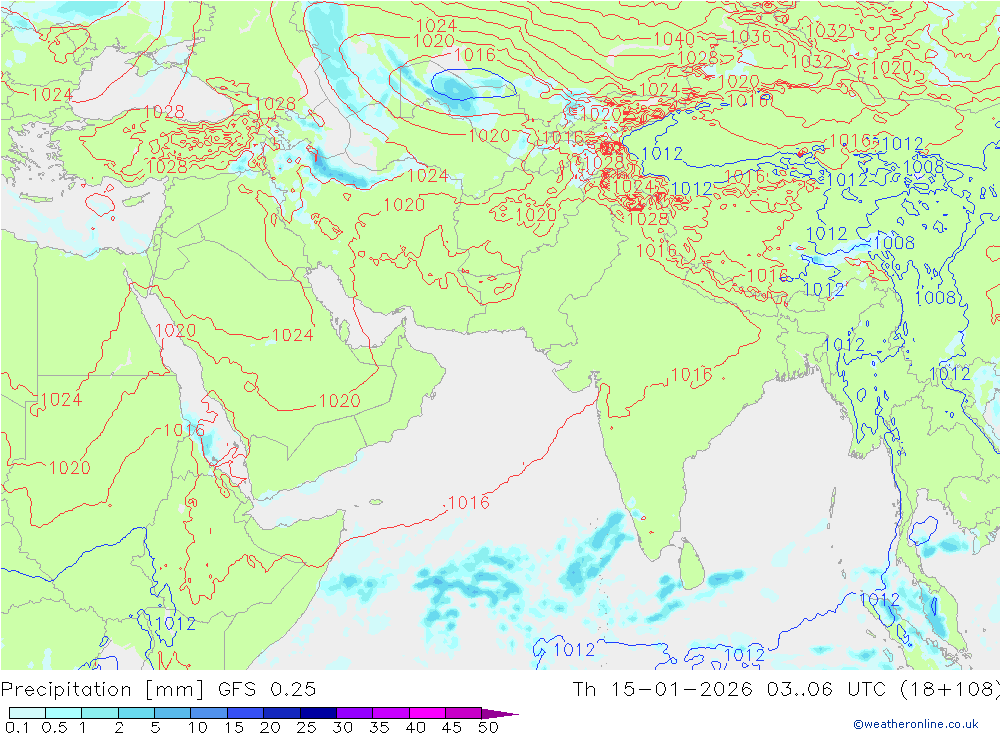This screenshot has height=733, width=1000.
Task: Select the 10–15 mm legend color box
Action: 209,713
